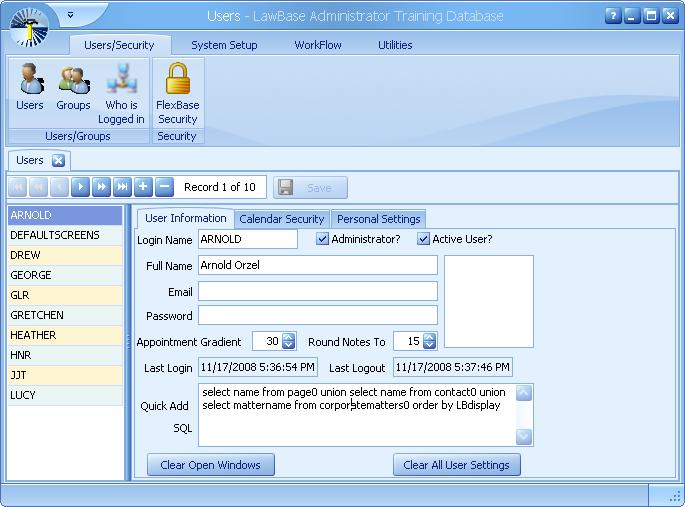685x507 pixels.
Task: Click Clear Open Windows button
Action: 211,465
